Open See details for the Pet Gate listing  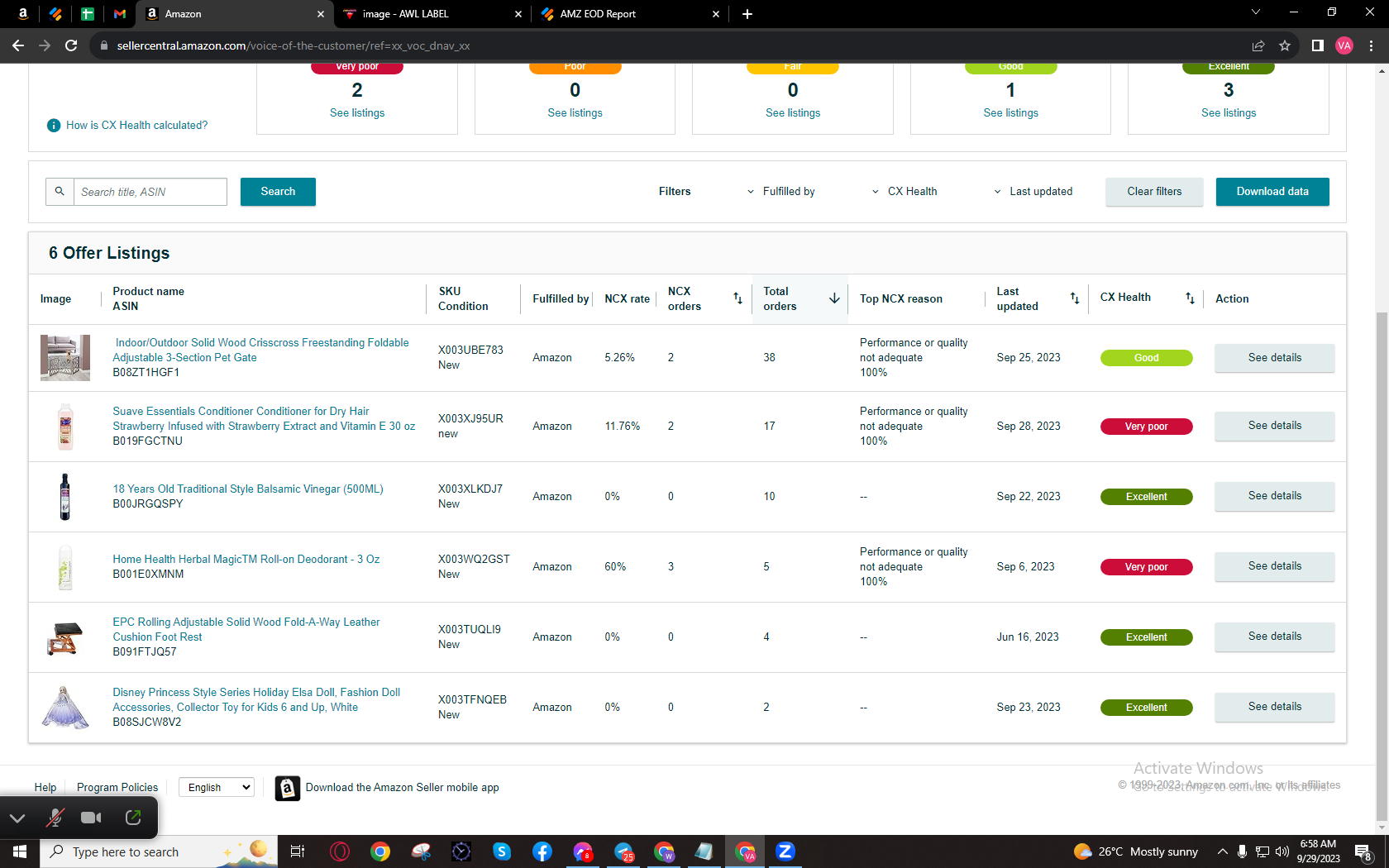1275,358
